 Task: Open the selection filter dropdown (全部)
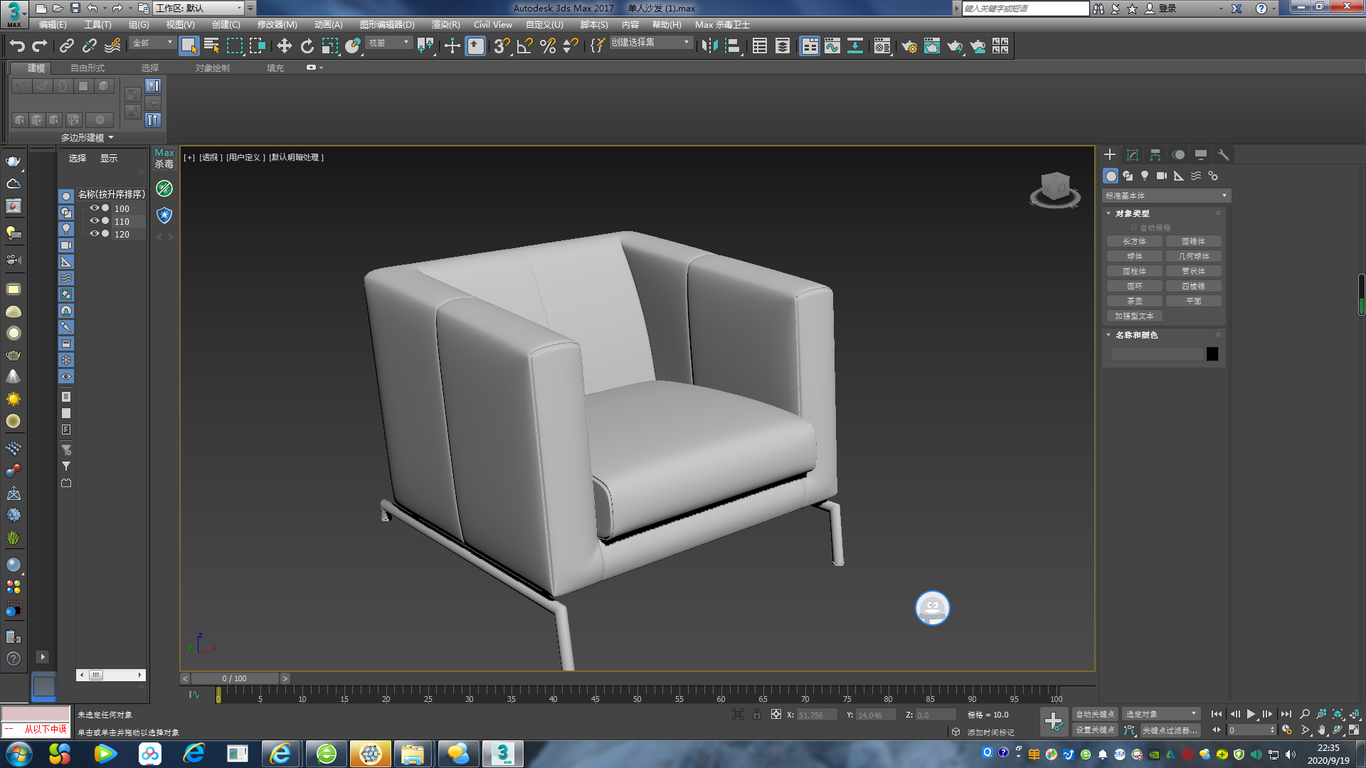click(x=151, y=43)
